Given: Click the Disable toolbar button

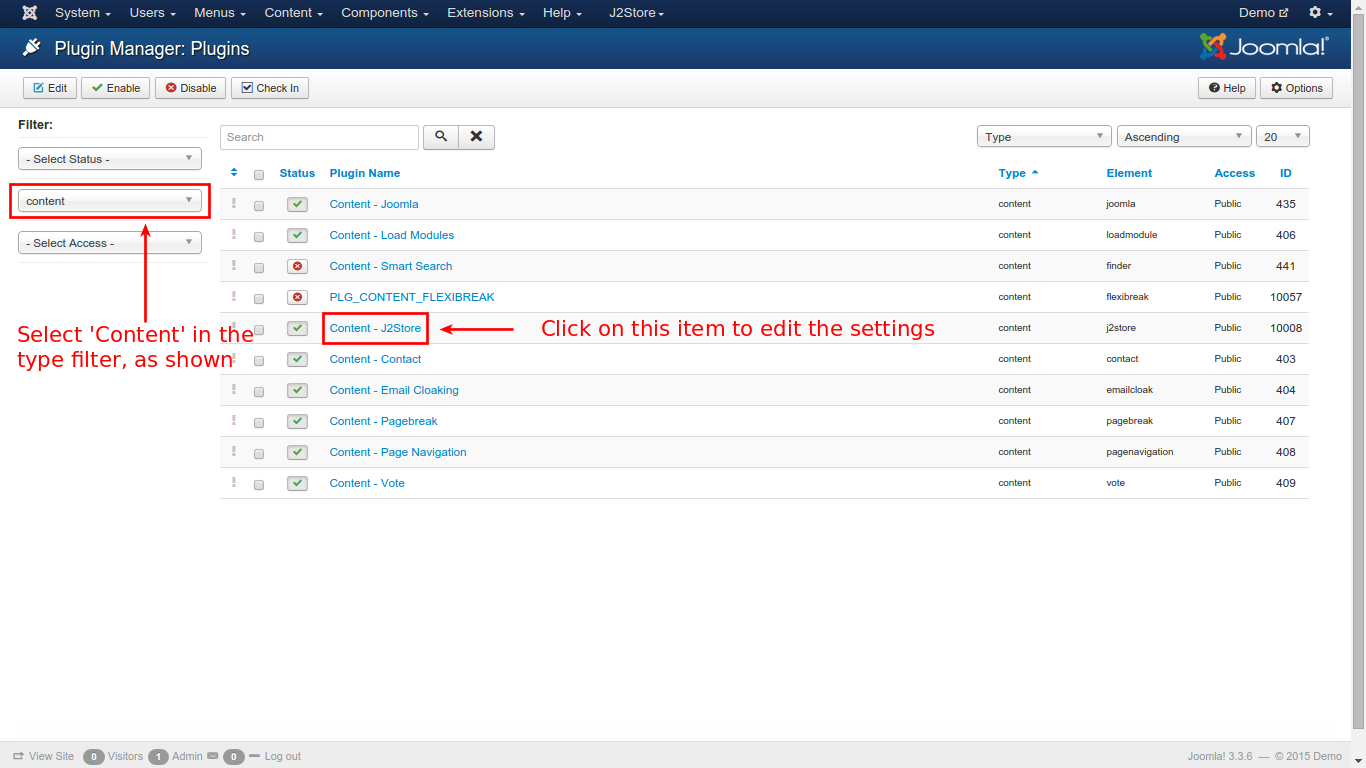Looking at the screenshot, I should (191, 88).
